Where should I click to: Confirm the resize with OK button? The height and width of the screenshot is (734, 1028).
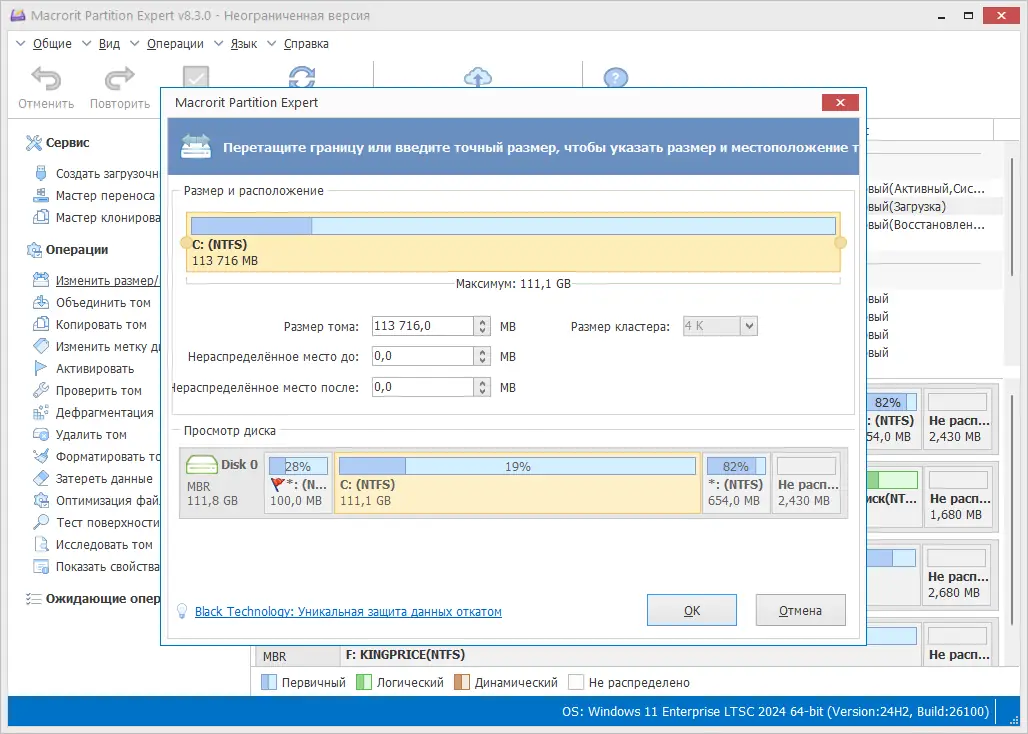click(692, 610)
